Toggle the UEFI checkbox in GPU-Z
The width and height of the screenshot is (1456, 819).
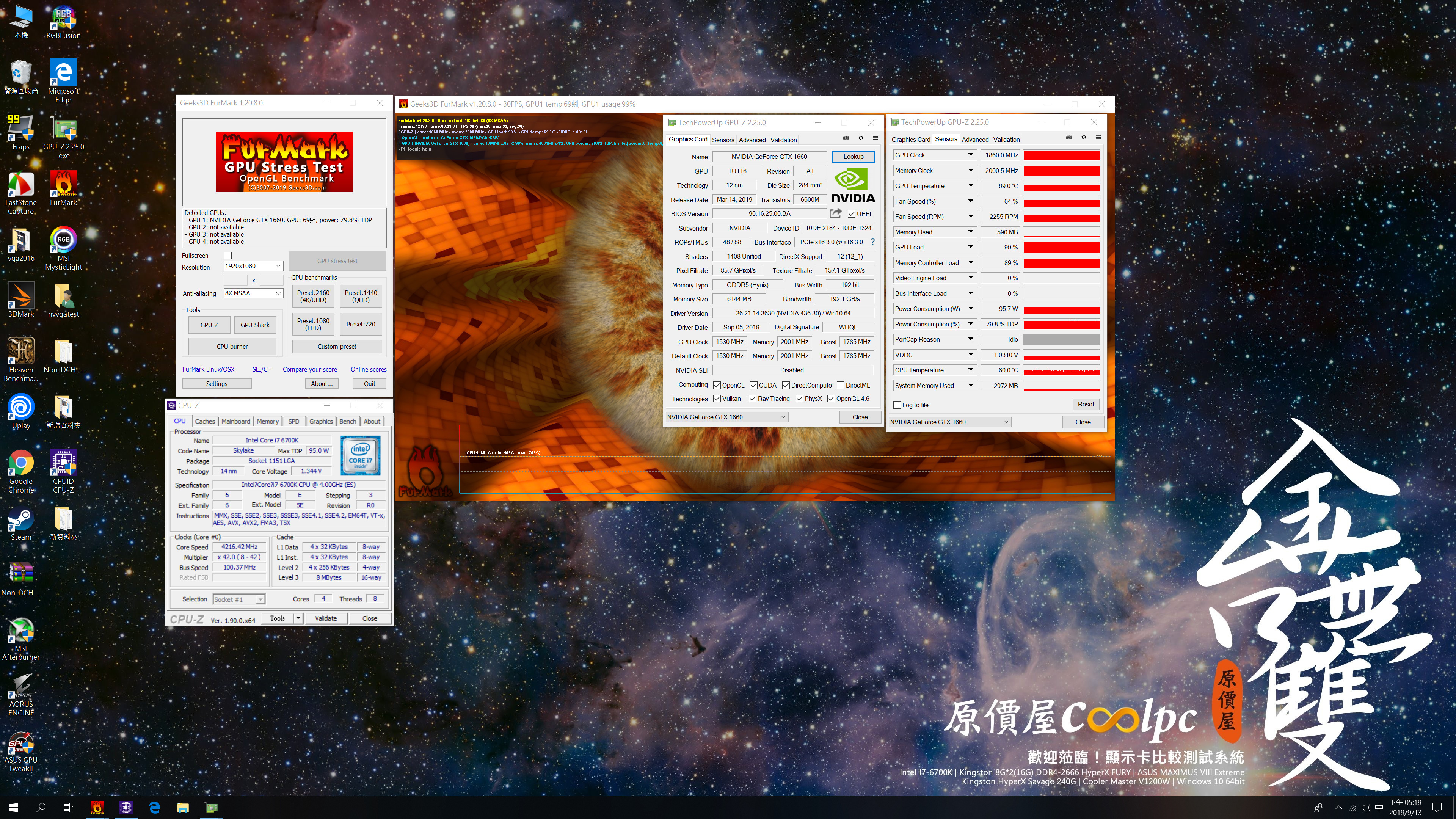tap(851, 213)
